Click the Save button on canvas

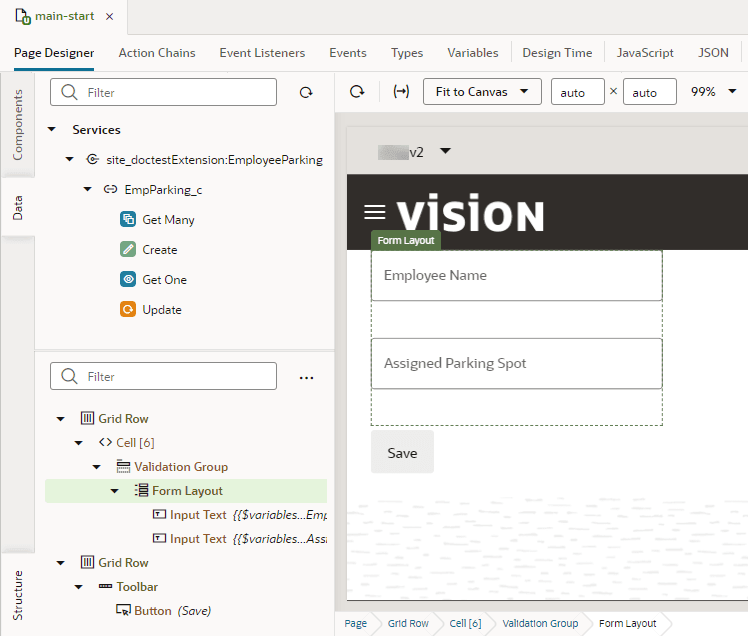(403, 452)
